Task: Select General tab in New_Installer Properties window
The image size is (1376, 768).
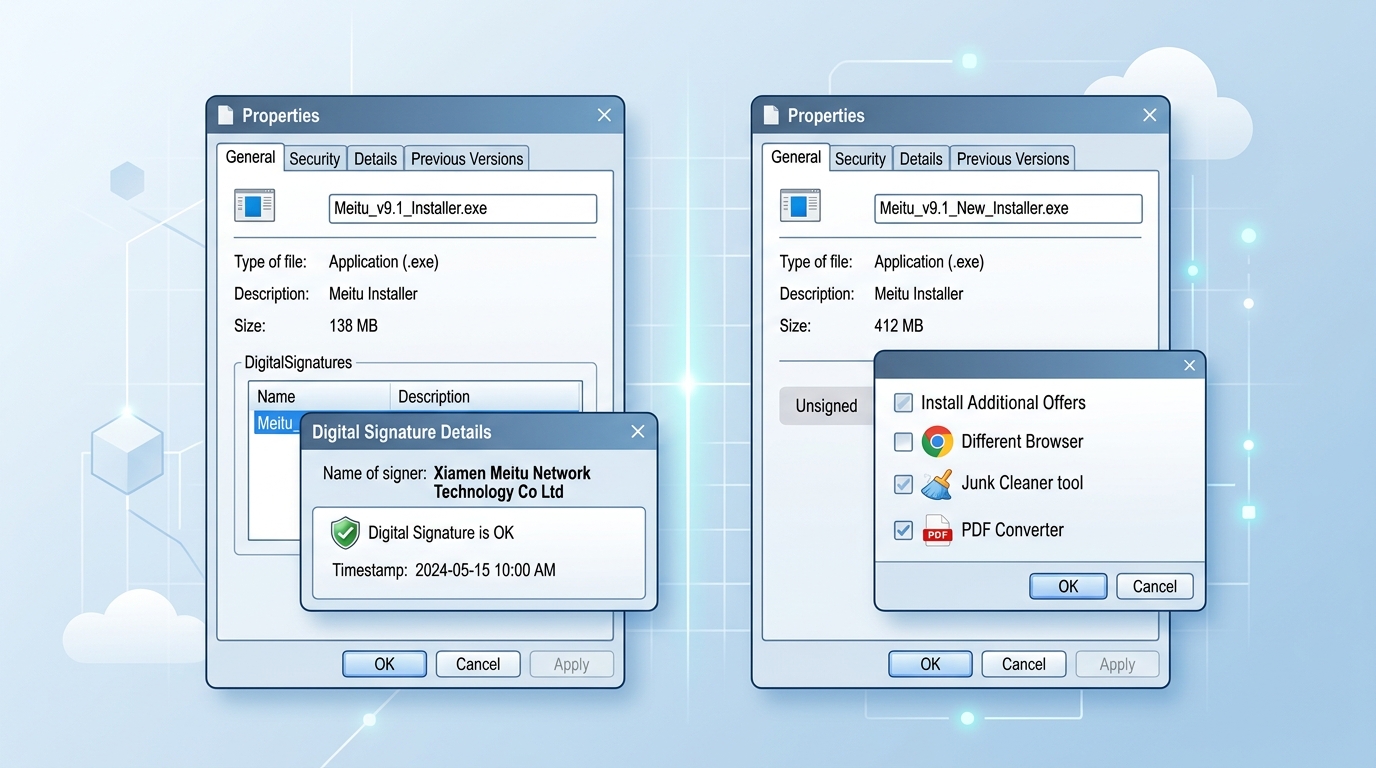Action: click(x=796, y=157)
